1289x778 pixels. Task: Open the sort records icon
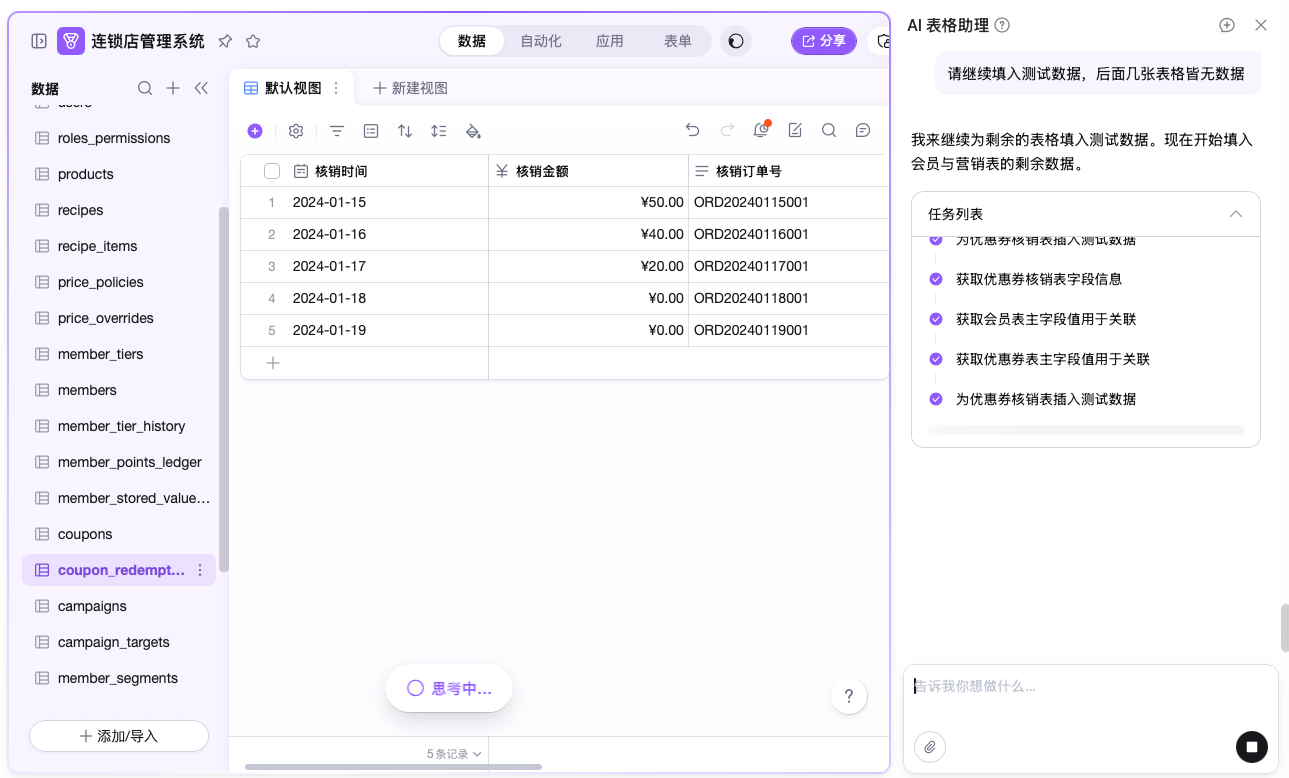point(405,131)
